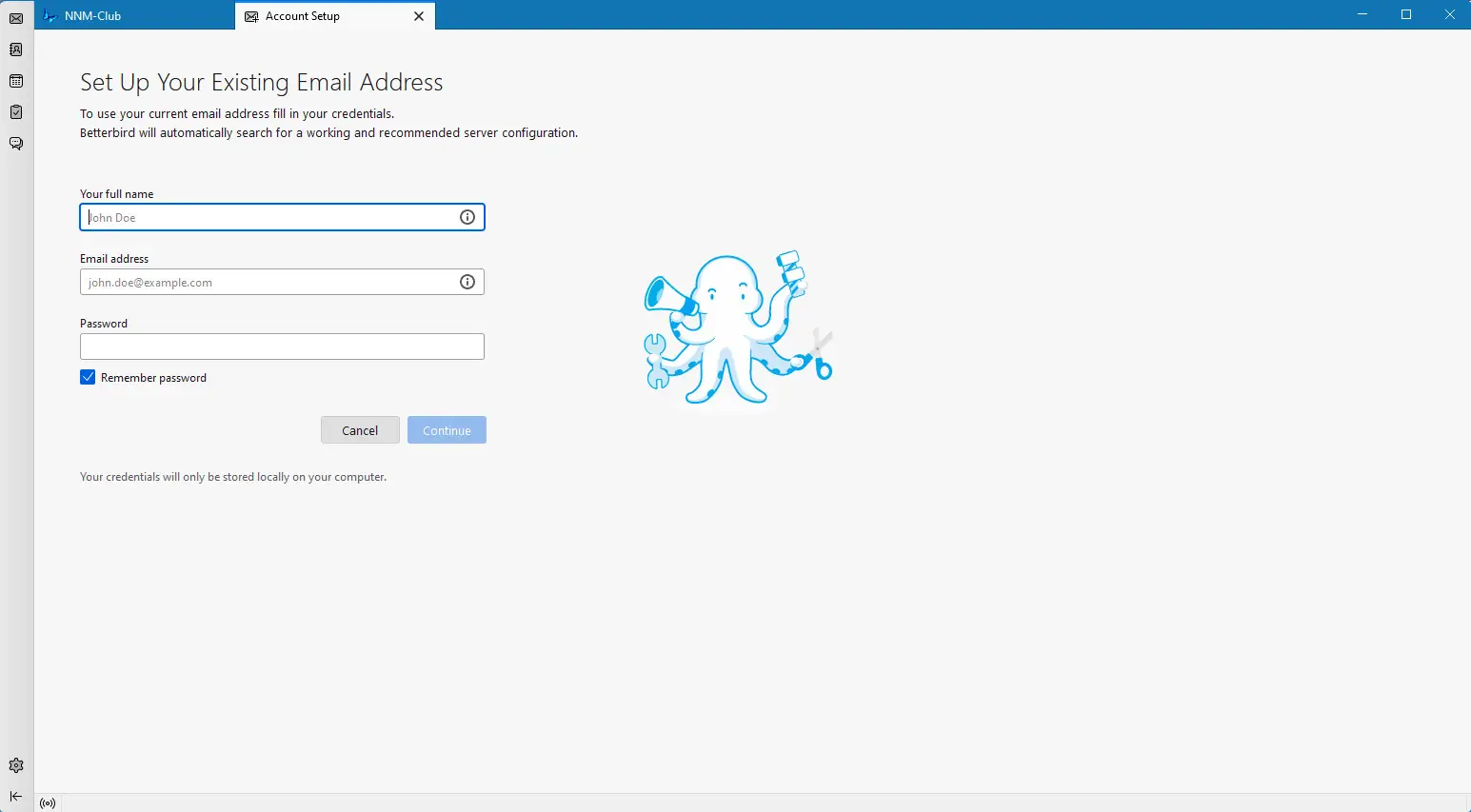1471x812 pixels.
Task: Close the Account Setup tab
Action: pos(419,16)
